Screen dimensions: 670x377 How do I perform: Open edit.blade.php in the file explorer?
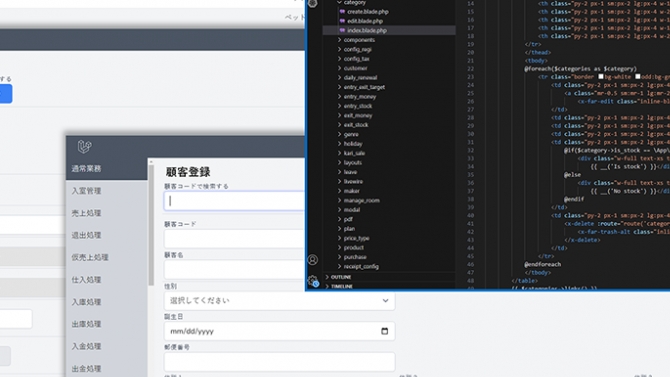[x=364, y=21]
